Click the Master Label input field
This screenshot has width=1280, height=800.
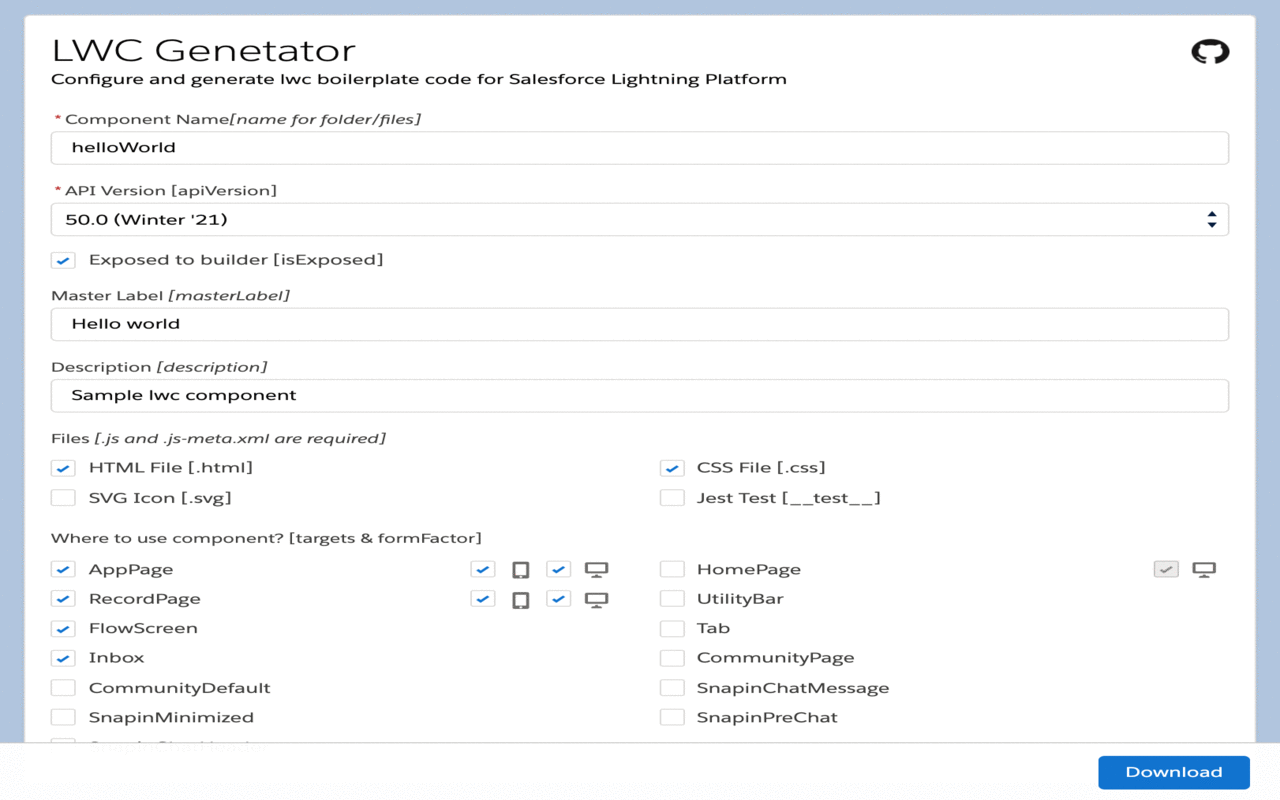pos(640,324)
